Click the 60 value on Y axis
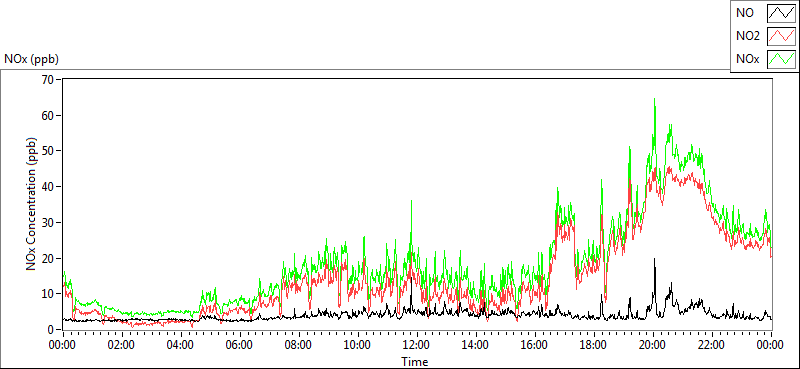 tap(48, 115)
